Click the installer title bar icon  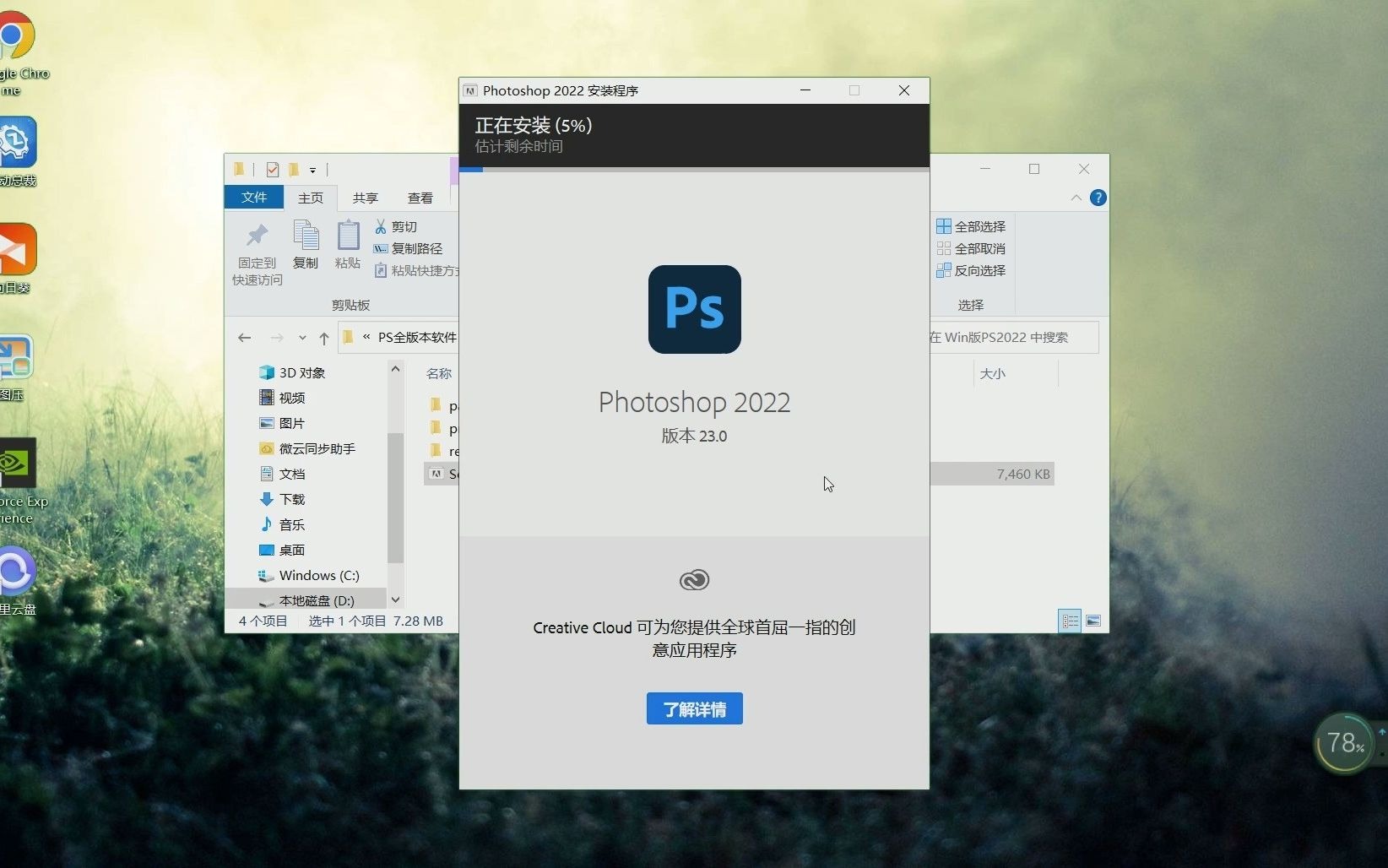coord(470,90)
